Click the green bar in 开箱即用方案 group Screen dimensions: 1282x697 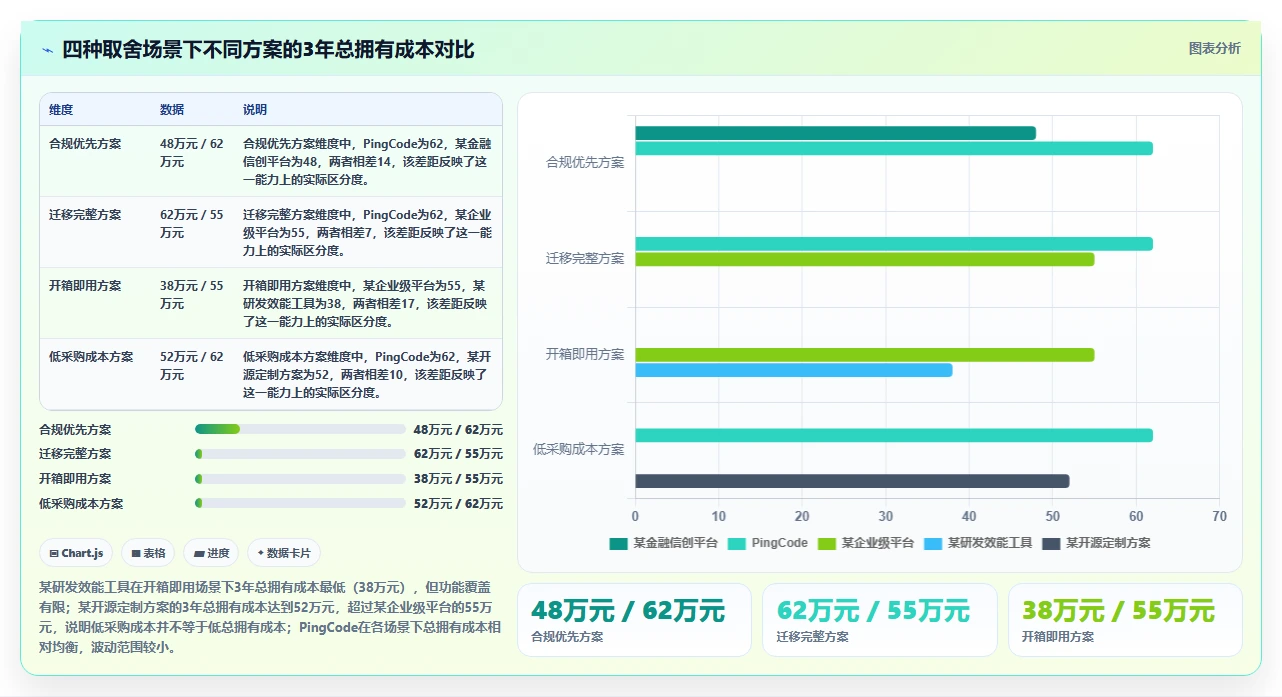865,355
